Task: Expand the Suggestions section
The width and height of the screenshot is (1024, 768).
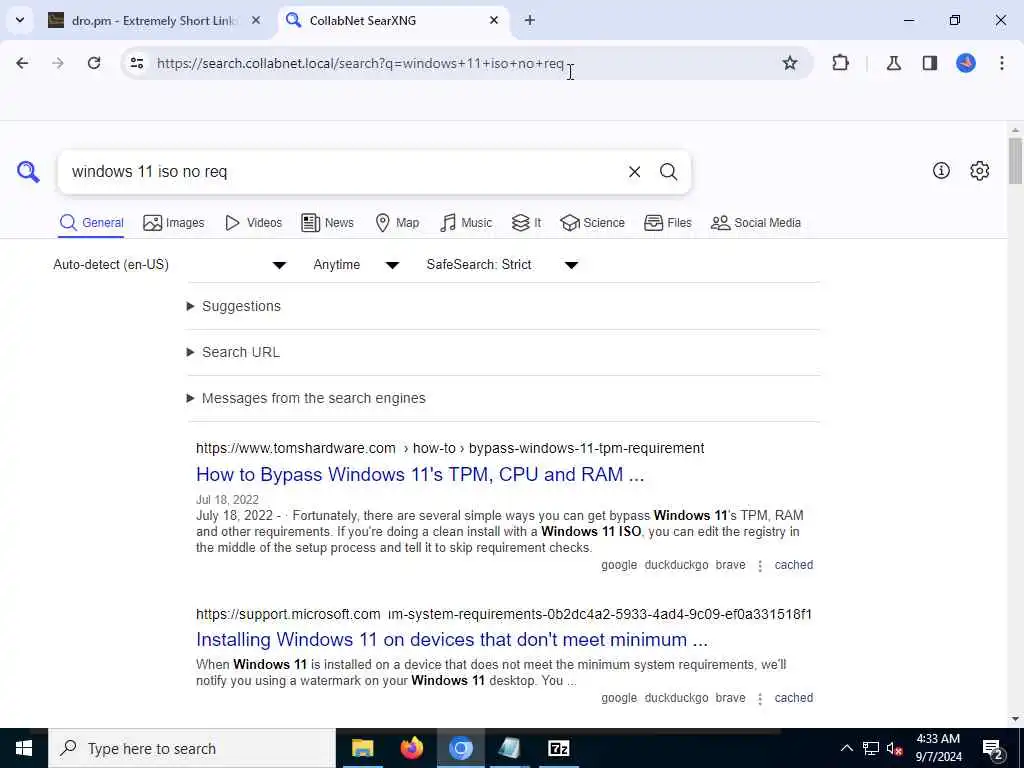Action: pos(234,306)
